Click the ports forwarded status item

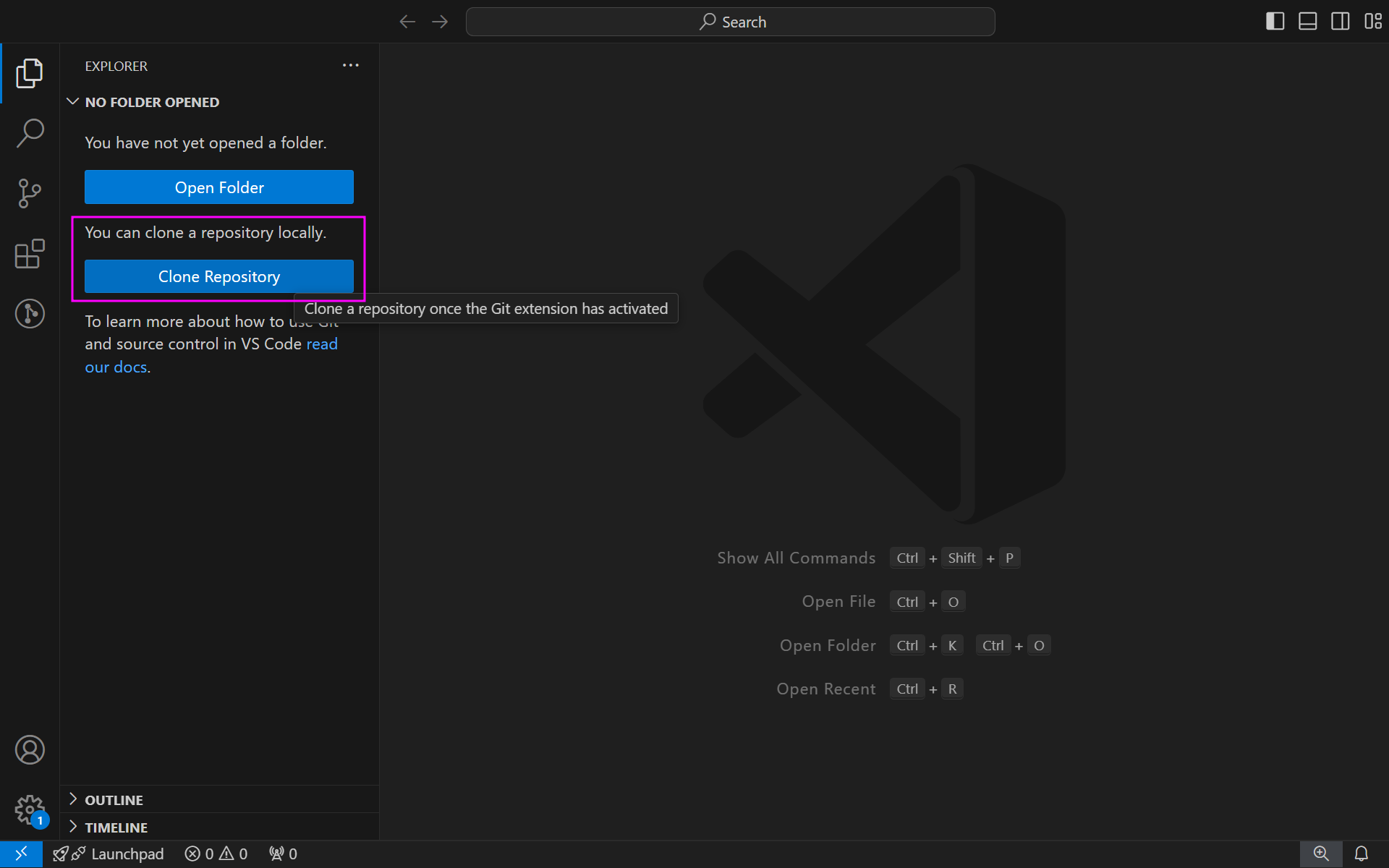click(x=283, y=854)
